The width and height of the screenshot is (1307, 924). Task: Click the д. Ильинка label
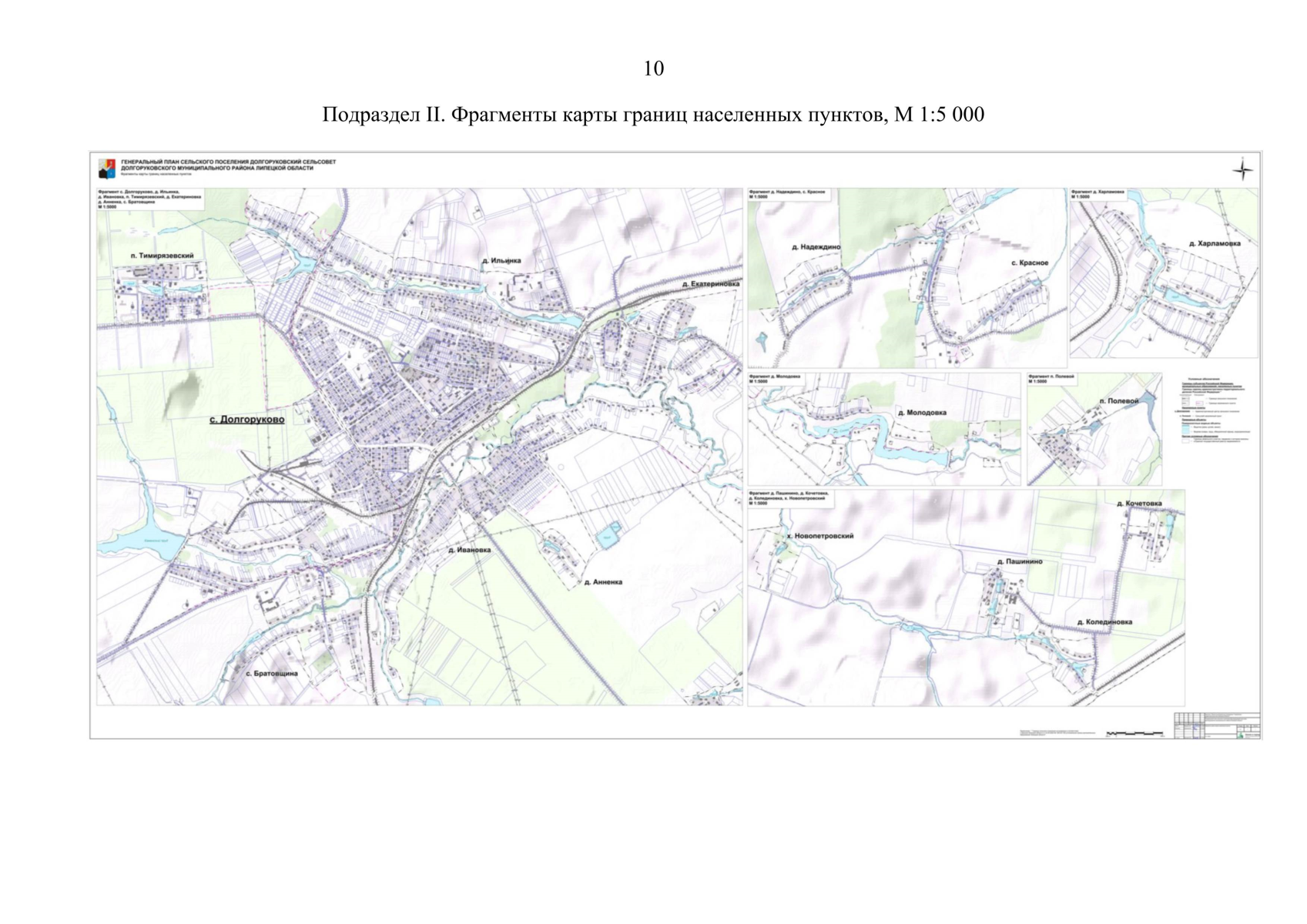[x=501, y=260]
